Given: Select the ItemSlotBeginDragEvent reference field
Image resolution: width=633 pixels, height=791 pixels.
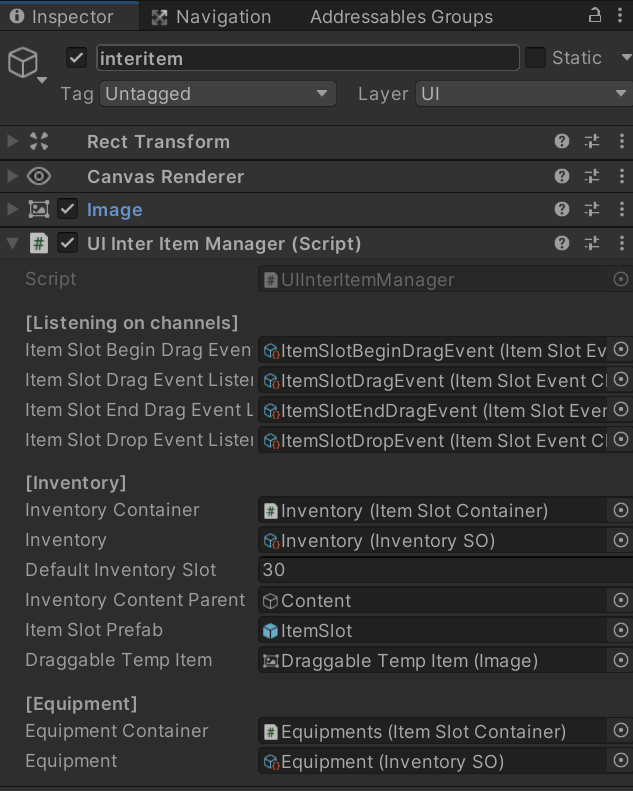Looking at the screenshot, I should coord(434,351).
